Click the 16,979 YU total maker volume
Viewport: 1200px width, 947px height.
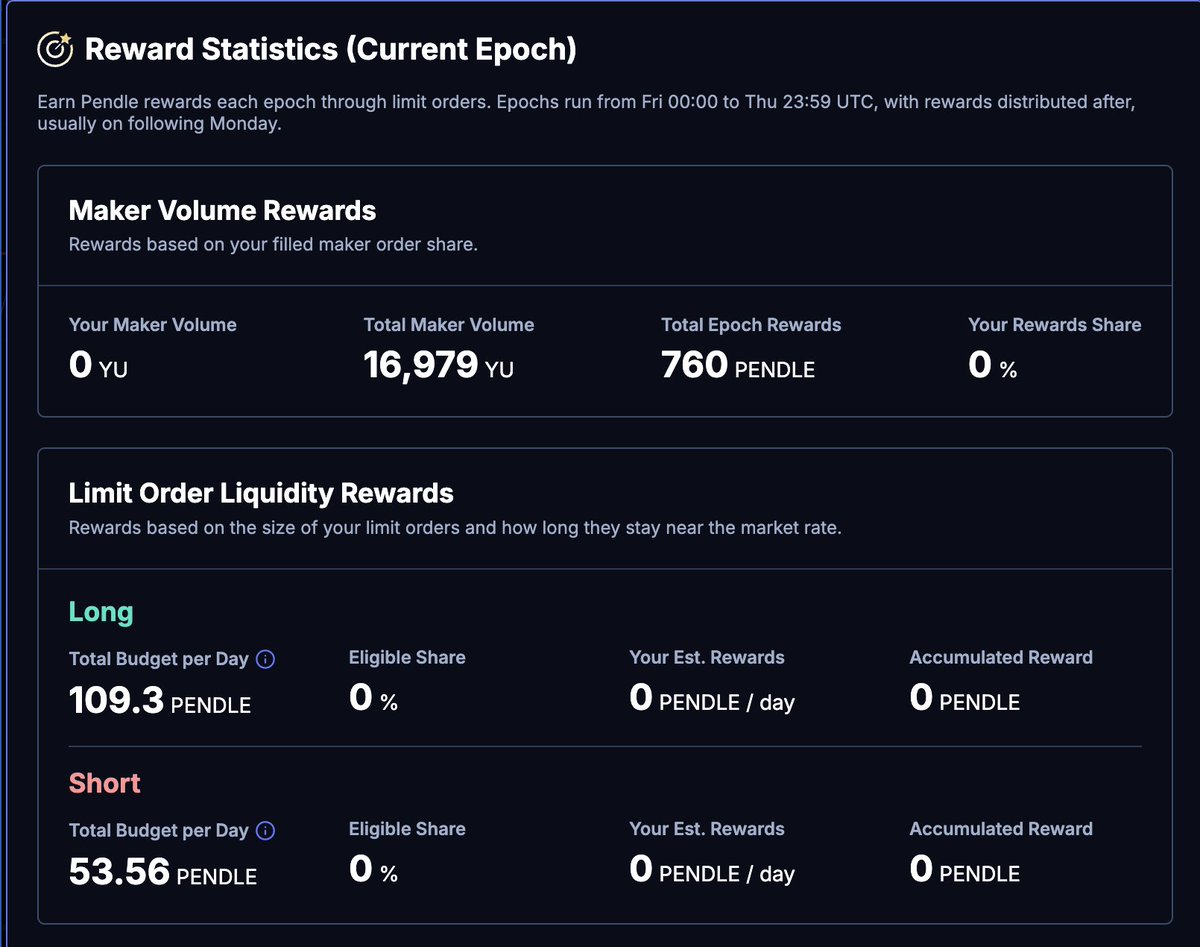point(439,365)
